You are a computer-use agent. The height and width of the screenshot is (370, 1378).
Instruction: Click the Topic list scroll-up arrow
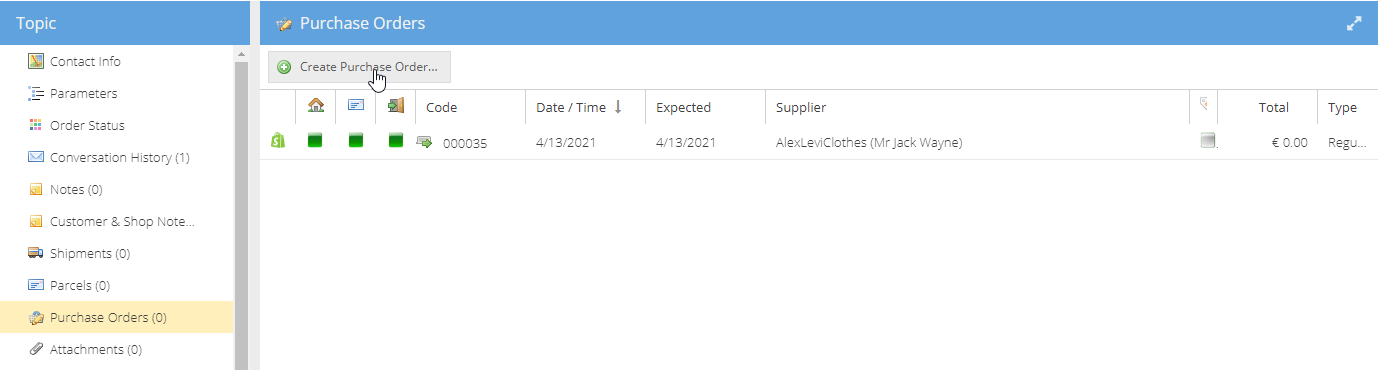pos(241,53)
